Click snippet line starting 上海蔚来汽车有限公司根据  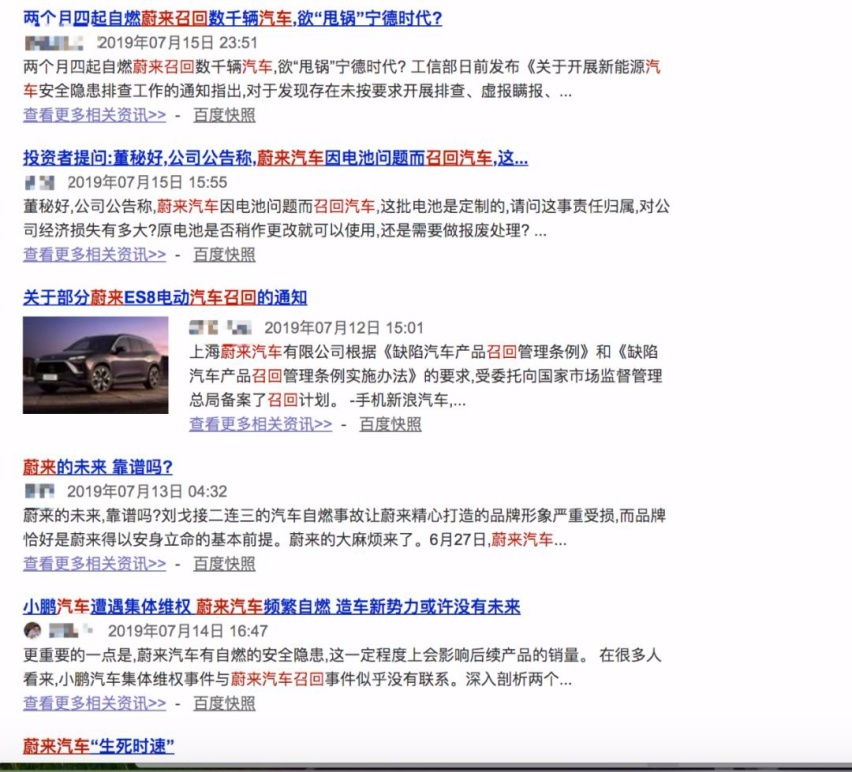pos(424,352)
